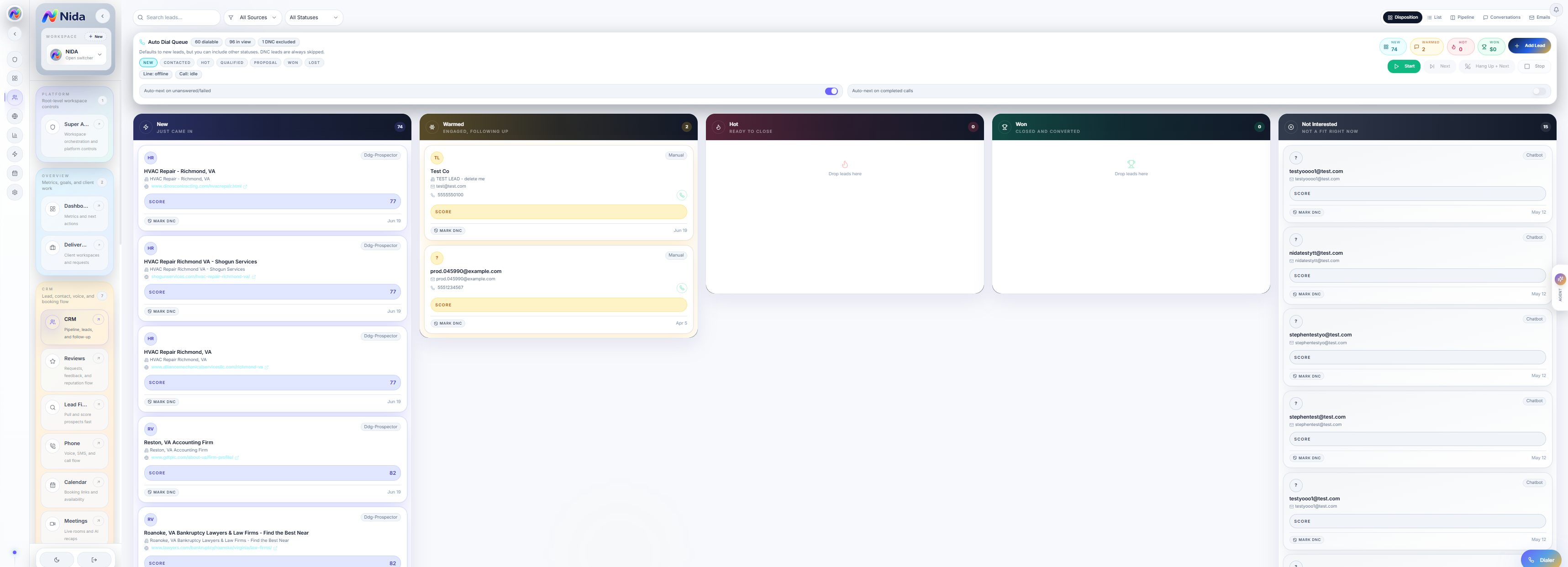Open Lead Finder in sidebar

[x=75, y=413]
